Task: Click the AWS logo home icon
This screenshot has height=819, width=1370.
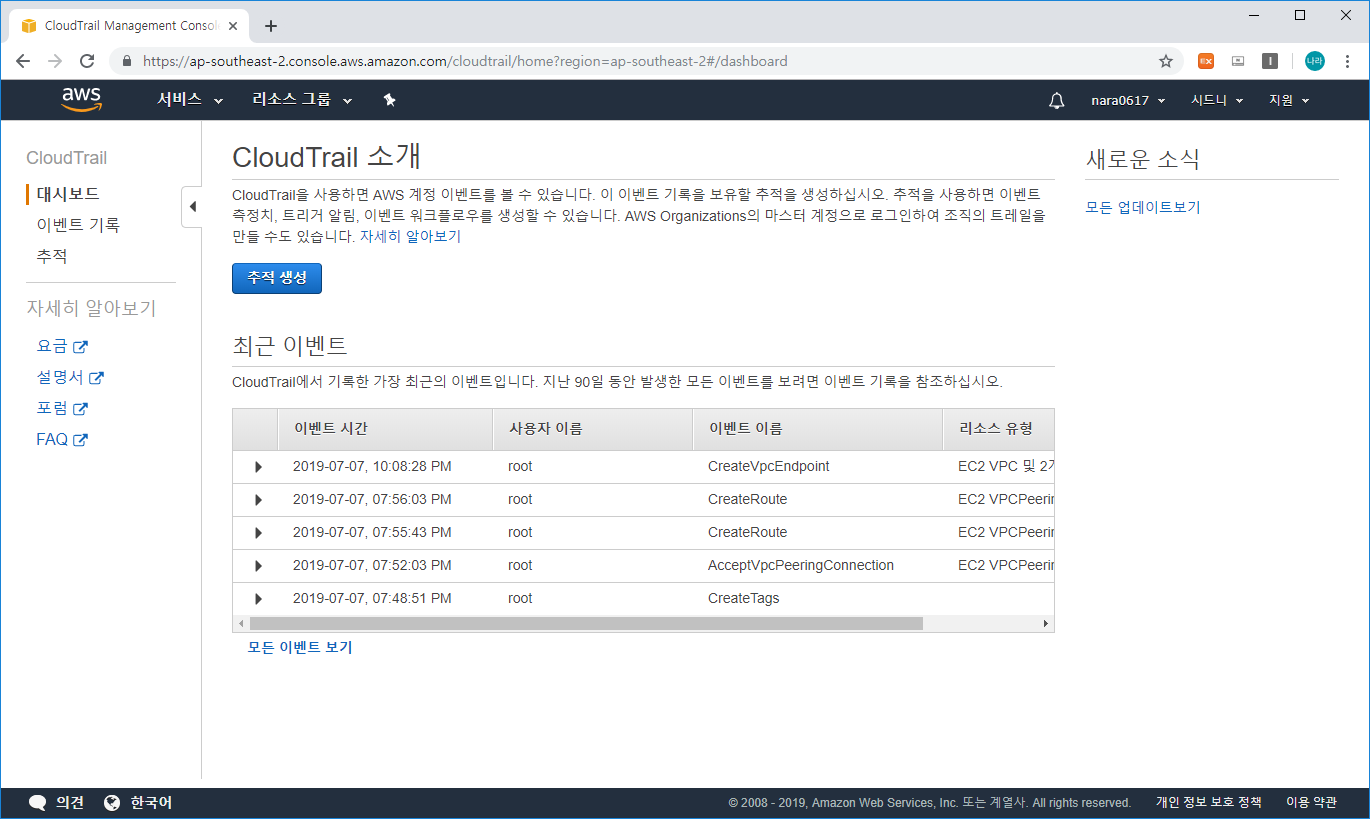Action: pos(81,99)
